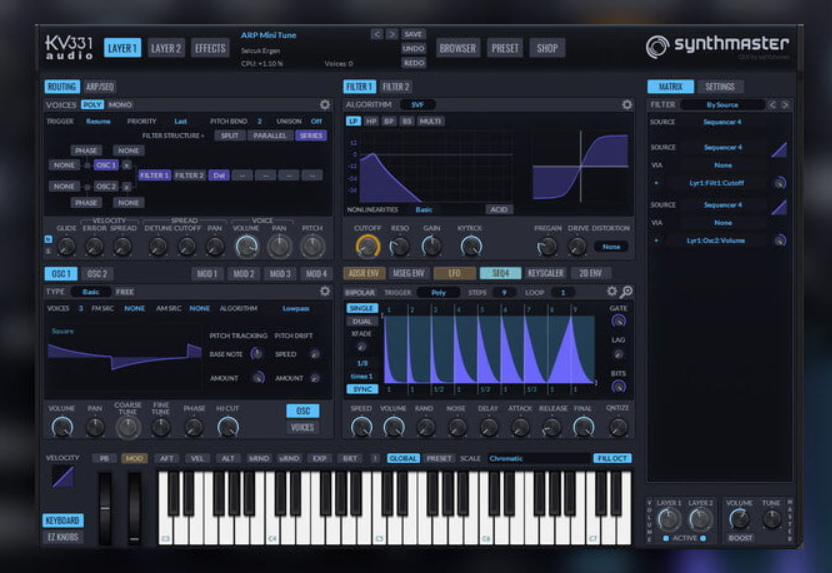Click the ARP Mini Tune preset name
The width and height of the screenshot is (832, 573).
[x=268, y=35]
